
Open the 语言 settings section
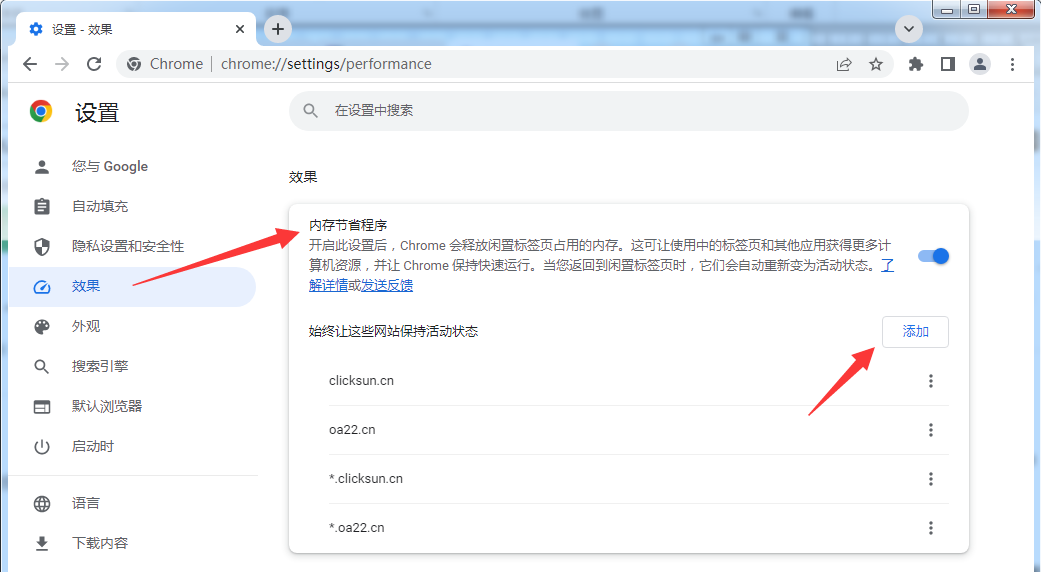(x=133, y=504)
